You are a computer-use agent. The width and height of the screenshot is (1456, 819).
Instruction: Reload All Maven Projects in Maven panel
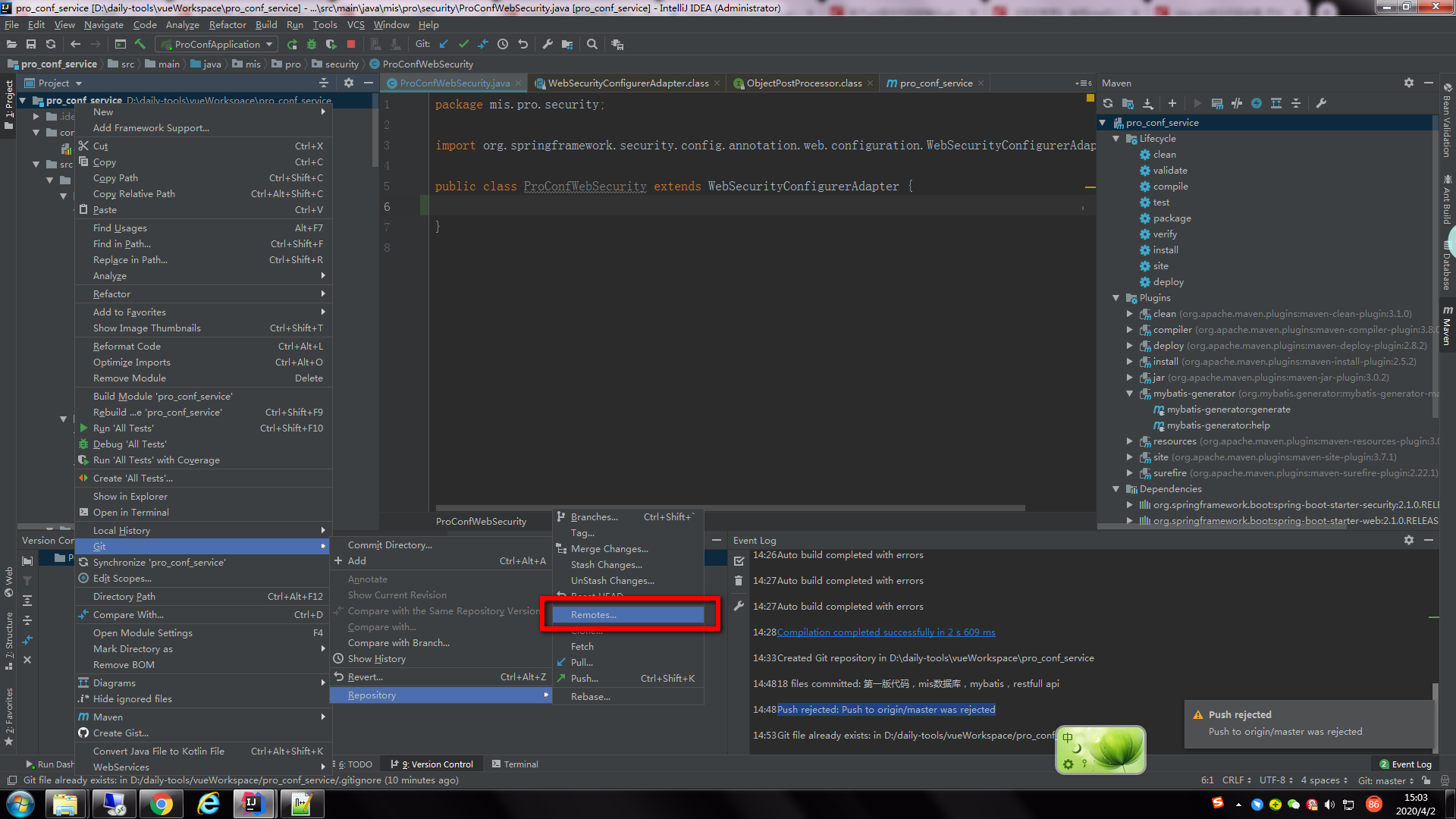point(1108,104)
